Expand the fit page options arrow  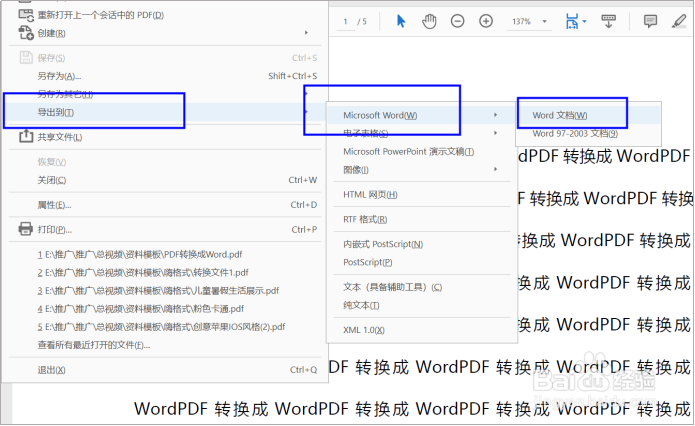click(585, 21)
